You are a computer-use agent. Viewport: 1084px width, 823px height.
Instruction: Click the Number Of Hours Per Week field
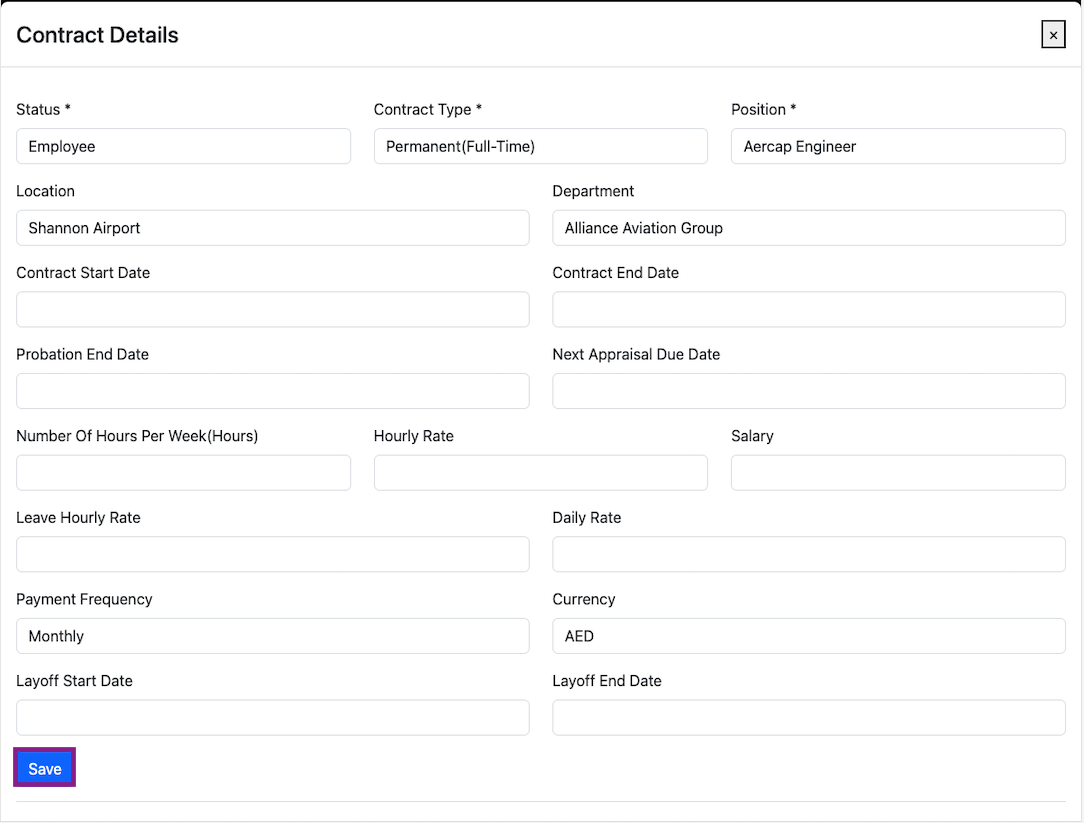coord(183,473)
